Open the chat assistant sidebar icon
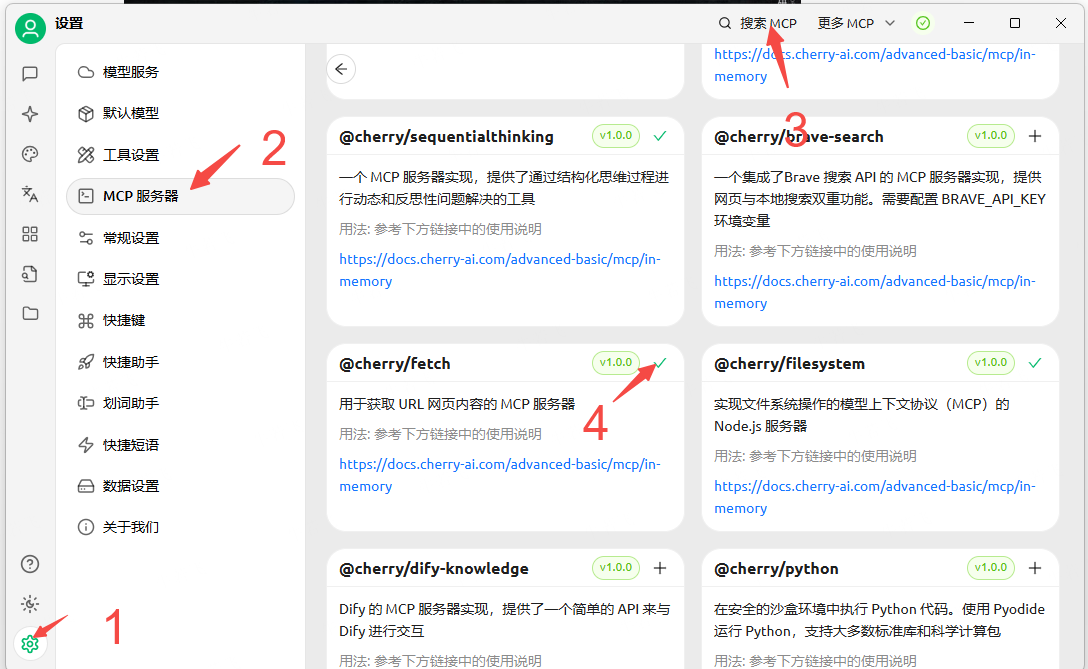The image size is (1088, 669). coord(30,74)
